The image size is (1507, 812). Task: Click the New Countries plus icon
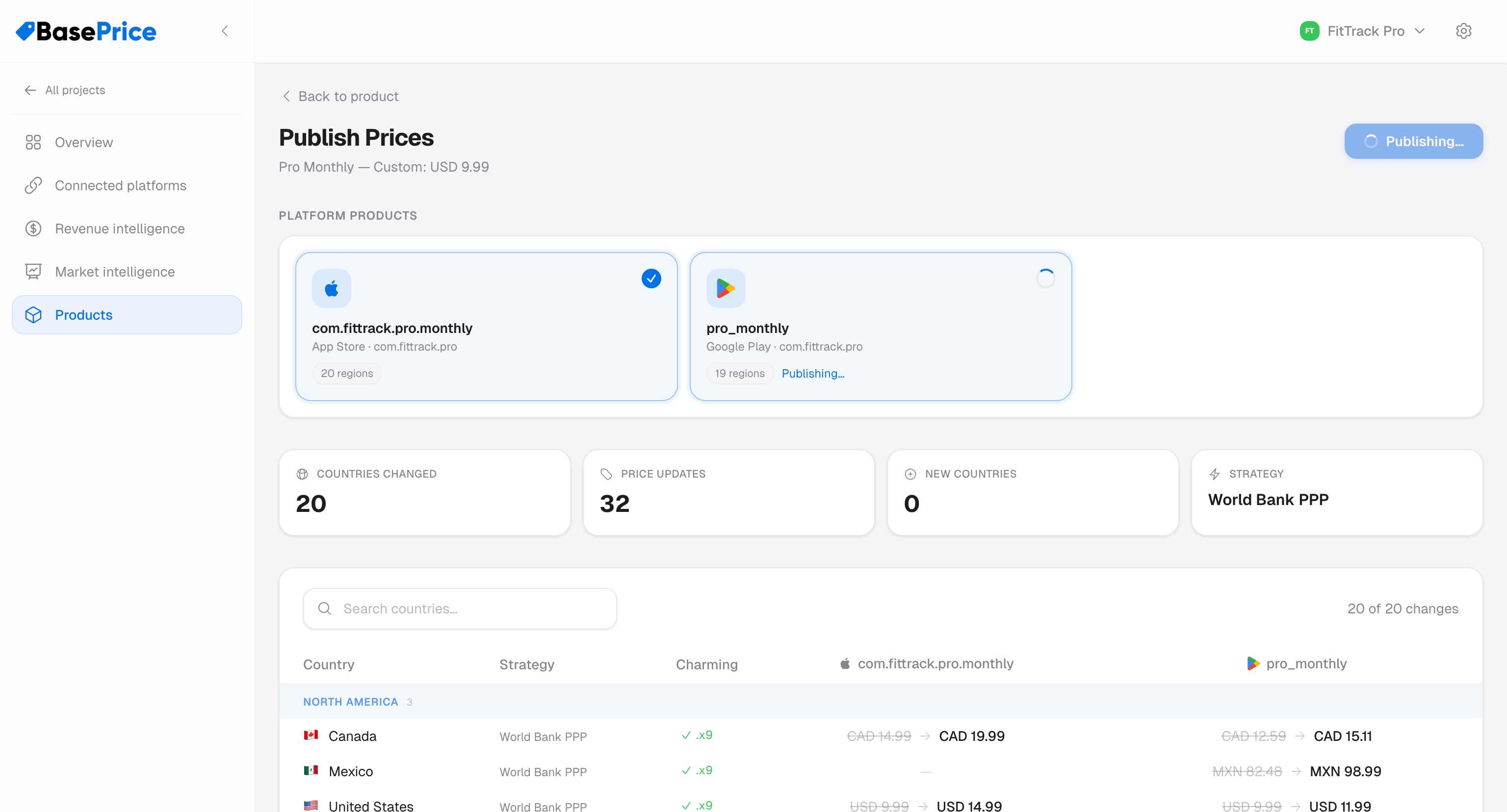(910, 474)
